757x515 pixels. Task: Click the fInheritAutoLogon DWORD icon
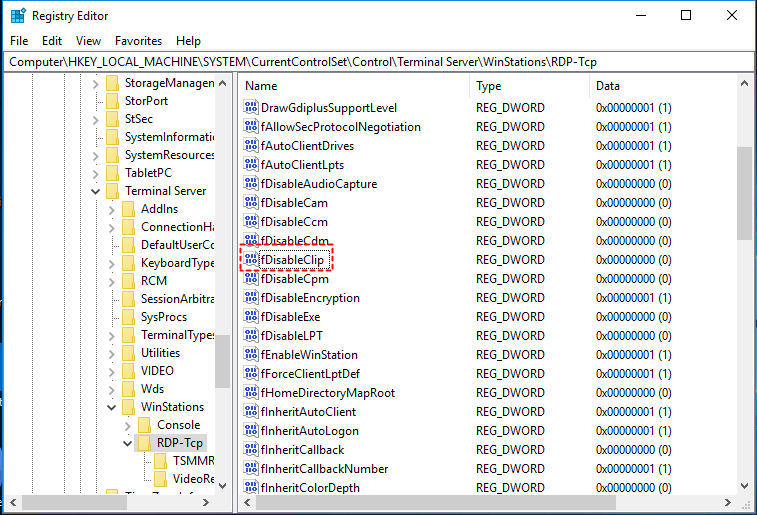pos(251,431)
